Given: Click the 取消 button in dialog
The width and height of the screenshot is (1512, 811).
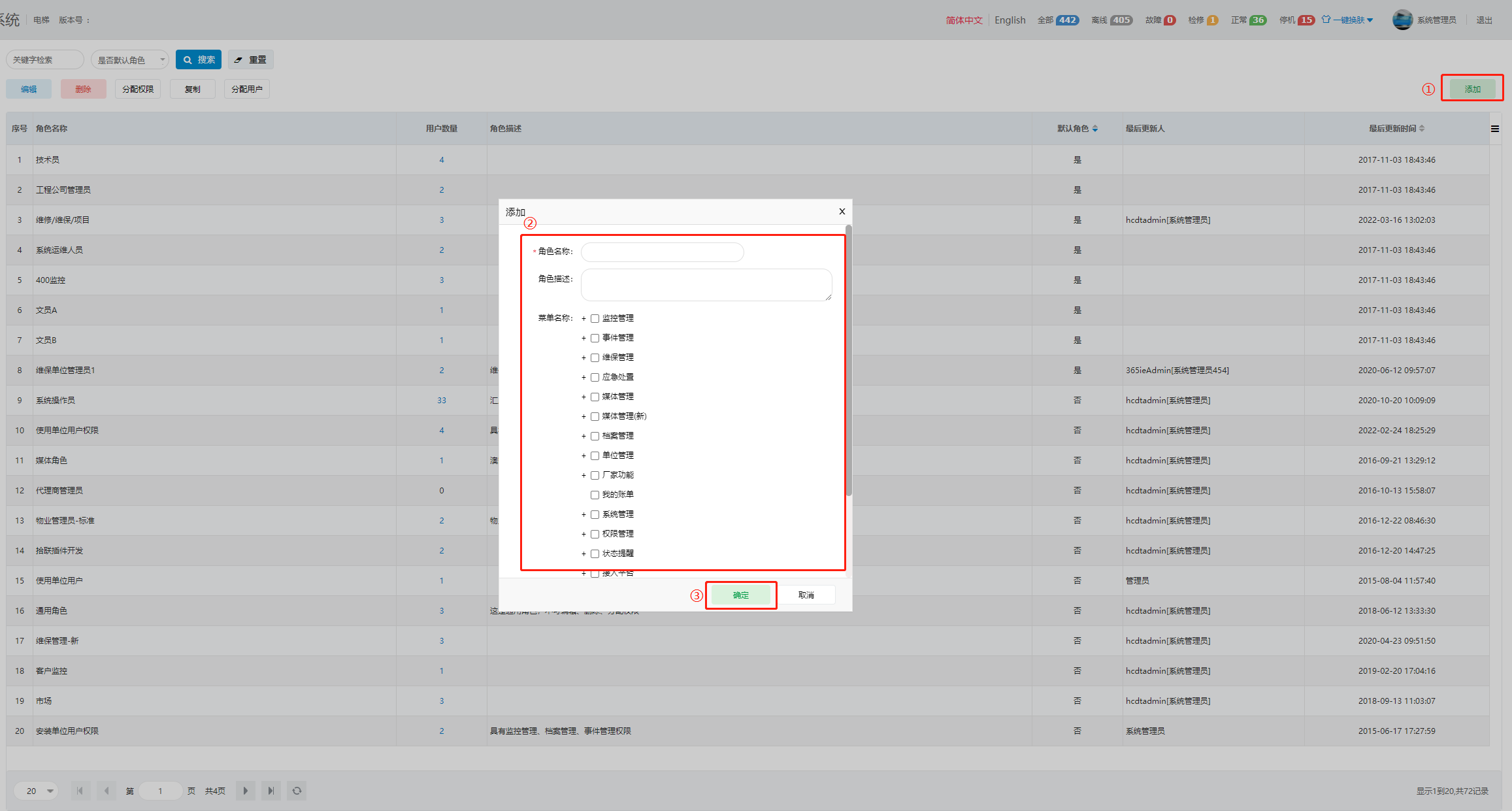Looking at the screenshot, I should pyautogui.click(x=806, y=595).
